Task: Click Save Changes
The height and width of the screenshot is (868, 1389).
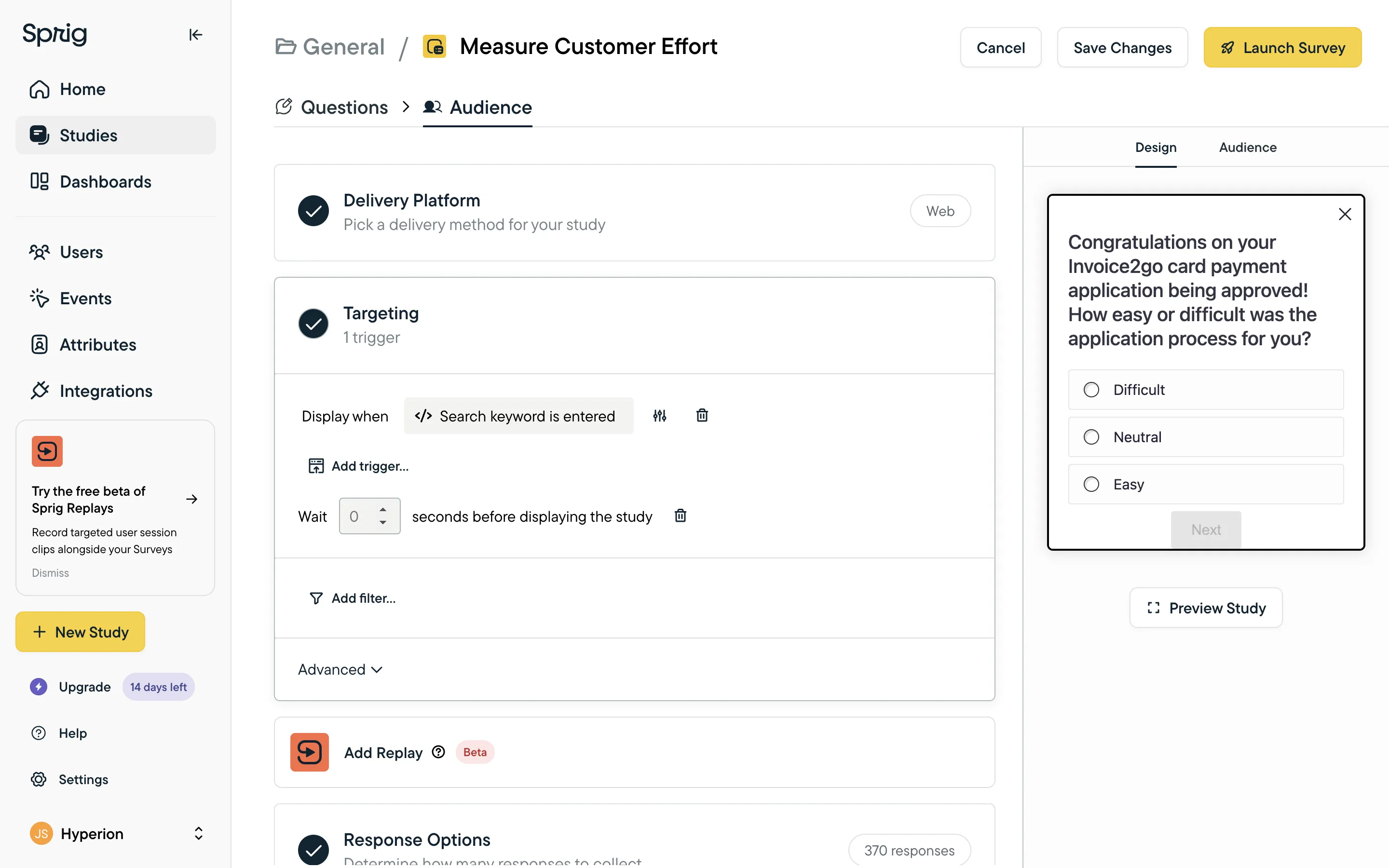Action: (x=1121, y=48)
